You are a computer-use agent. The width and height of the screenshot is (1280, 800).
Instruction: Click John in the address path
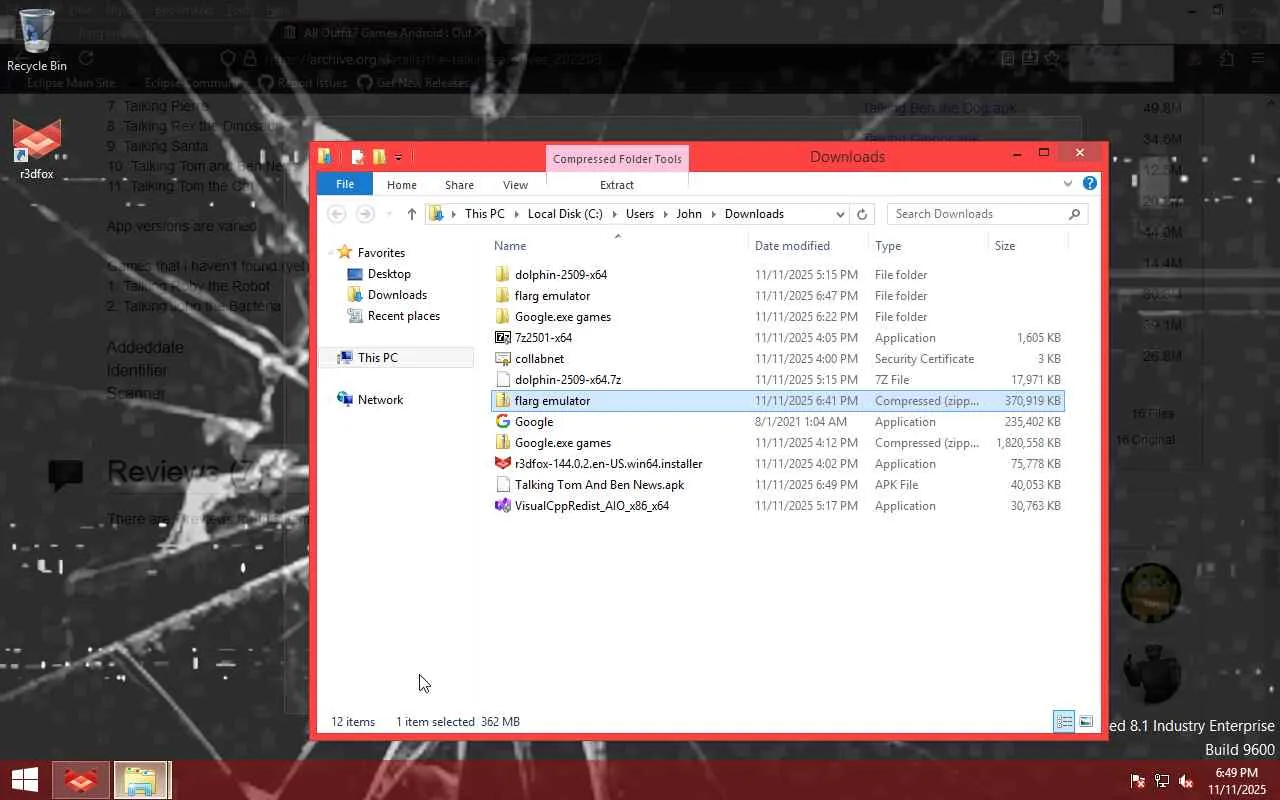coord(689,214)
